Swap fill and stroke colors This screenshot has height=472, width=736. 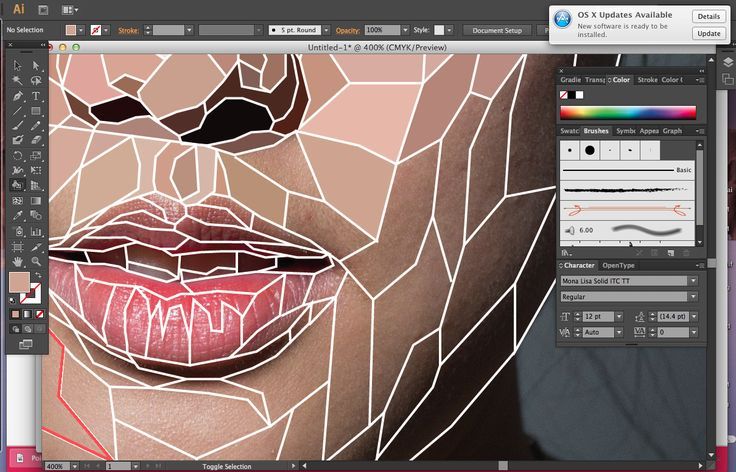pyautogui.click(x=38, y=275)
